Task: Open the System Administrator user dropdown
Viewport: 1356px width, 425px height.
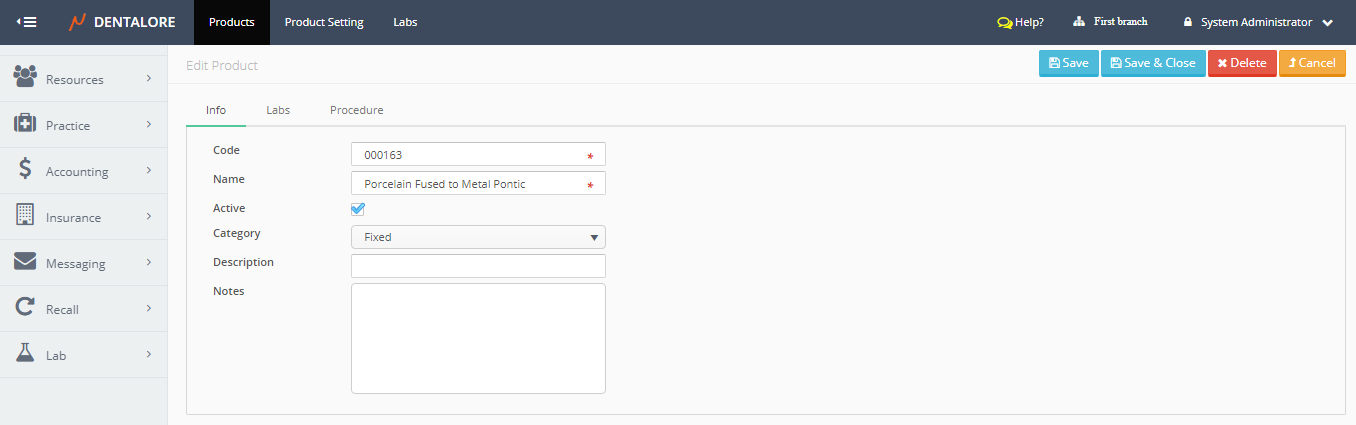Action: 1258,22
